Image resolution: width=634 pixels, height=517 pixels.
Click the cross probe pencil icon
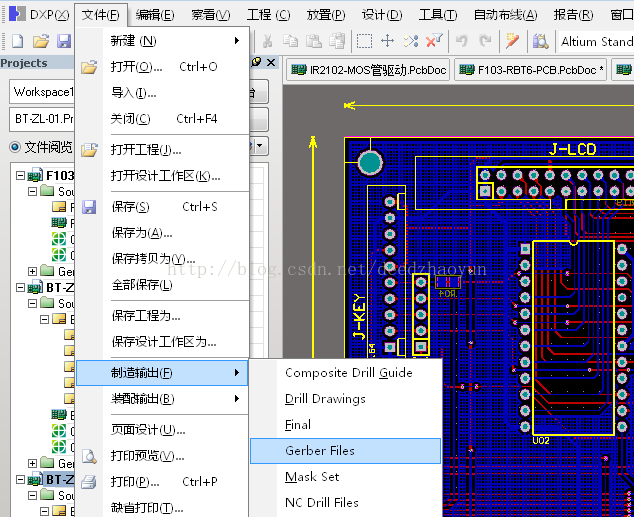tap(512, 41)
